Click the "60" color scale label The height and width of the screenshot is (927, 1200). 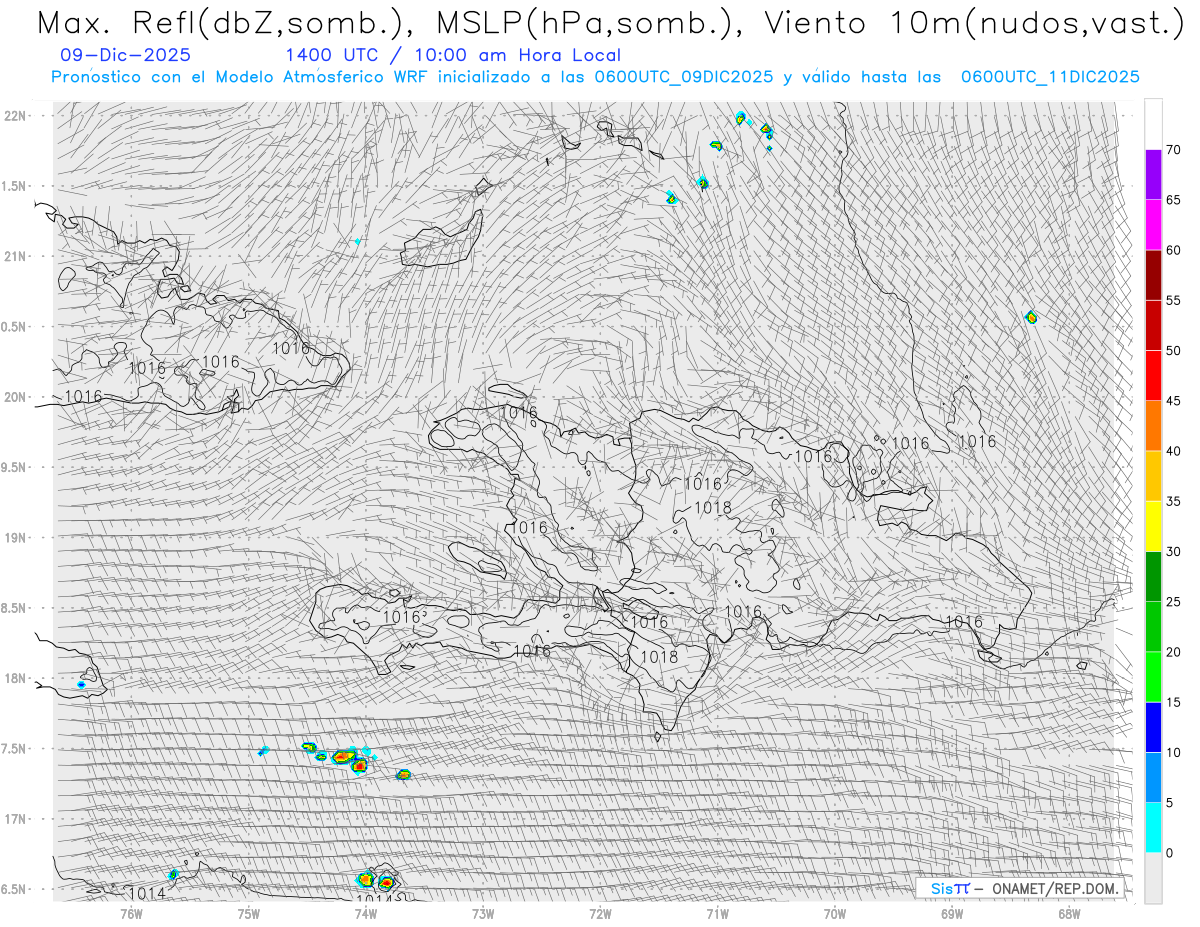(x=1173, y=250)
